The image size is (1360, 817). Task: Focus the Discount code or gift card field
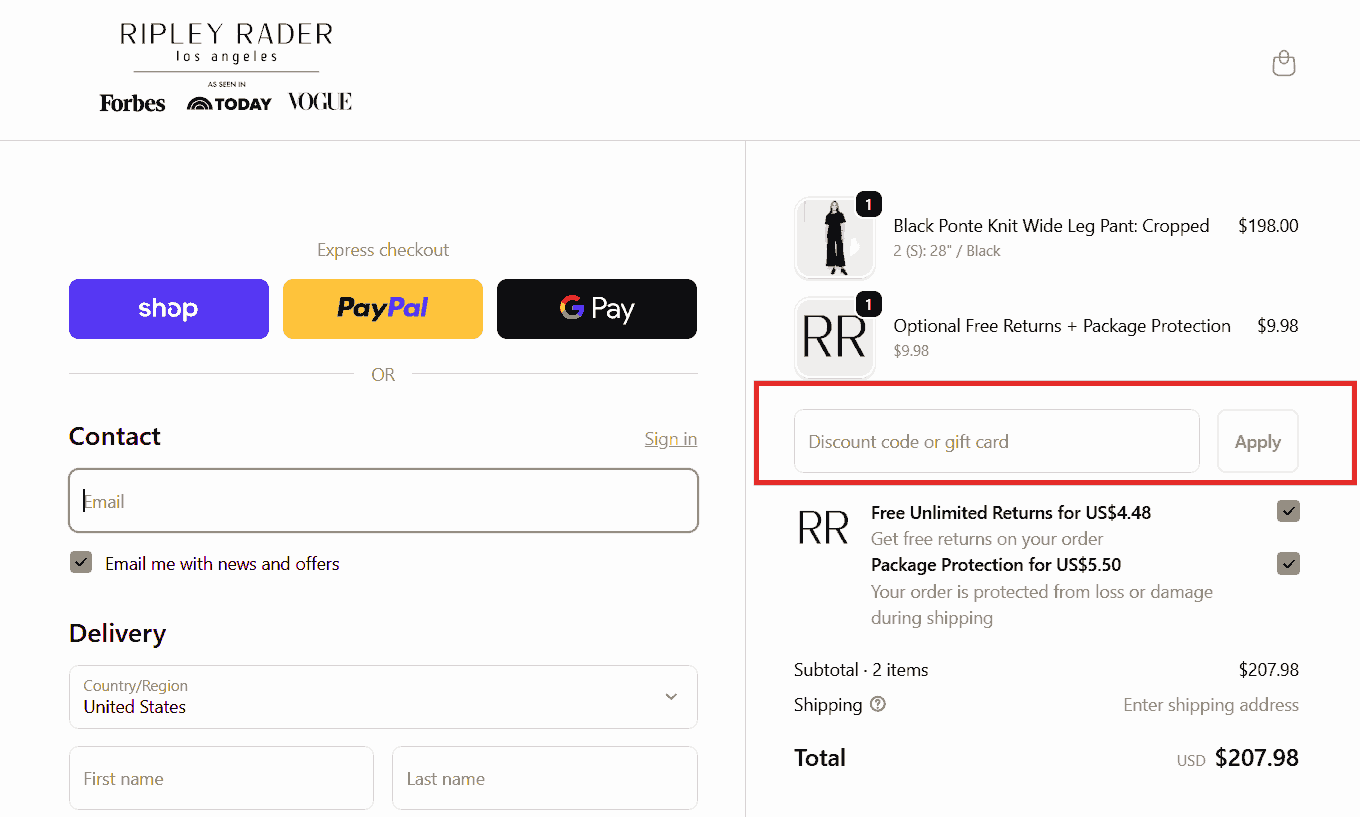click(996, 441)
